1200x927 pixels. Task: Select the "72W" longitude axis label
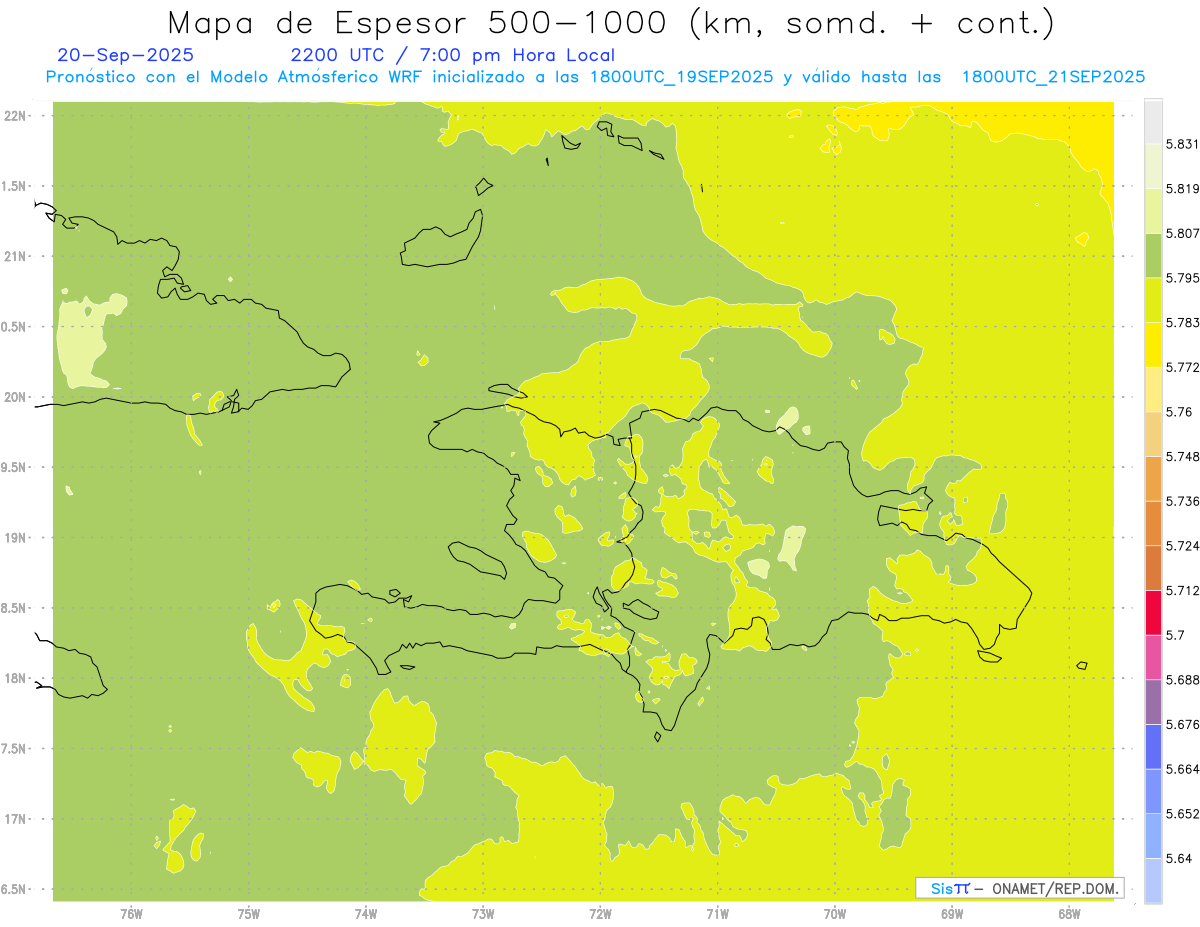(x=600, y=913)
